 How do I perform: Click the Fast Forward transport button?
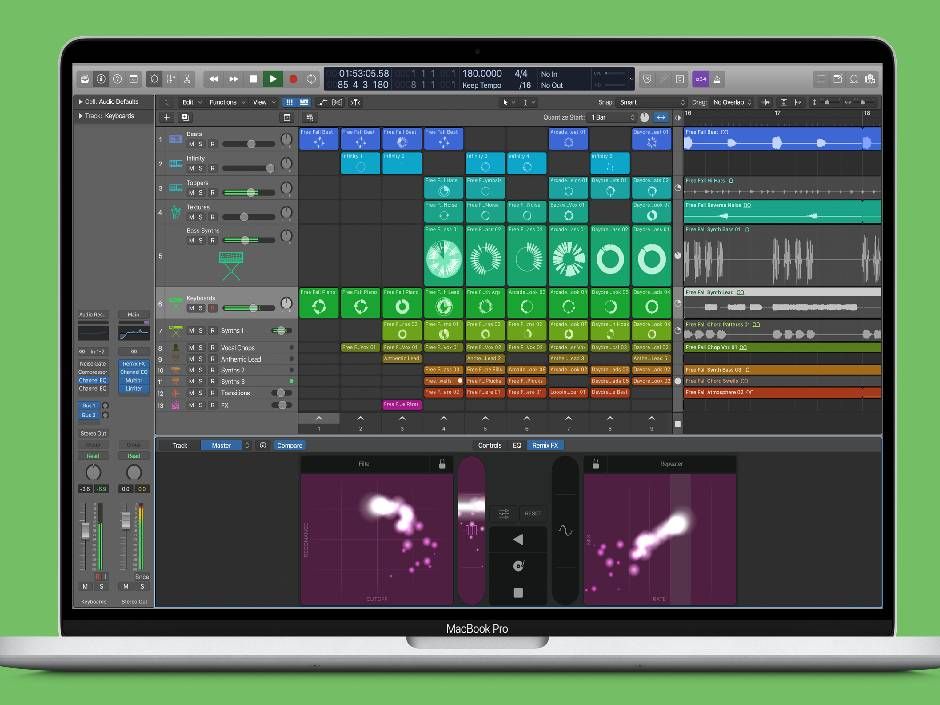click(x=234, y=79)
